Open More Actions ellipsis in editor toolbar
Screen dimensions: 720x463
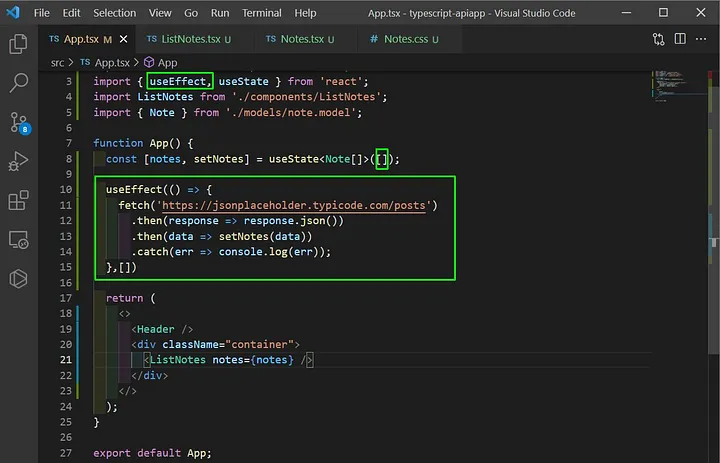click(701, 39)
